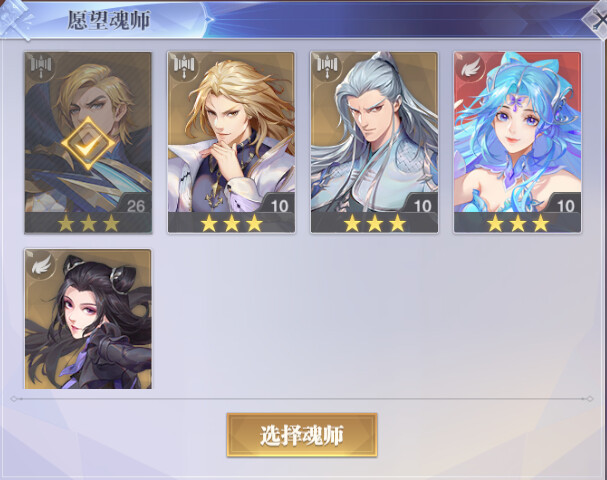The height and width of the screenshot is (480, 607).
Task: Click the wing icon on the black-haired girl card
Action: (x=41, y=262)
